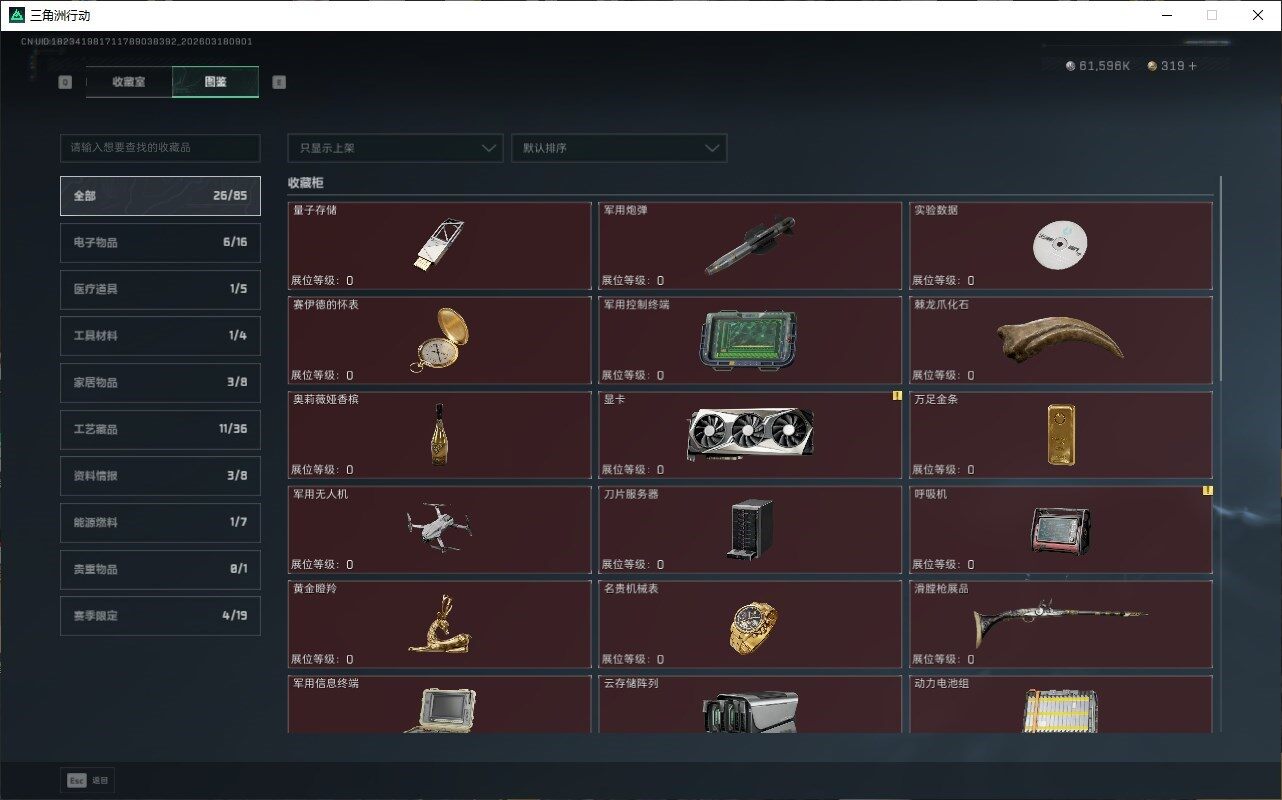Click the plus button next to 319
This screenshot has height=800, width=1282.
click(x=1192, y=66)
